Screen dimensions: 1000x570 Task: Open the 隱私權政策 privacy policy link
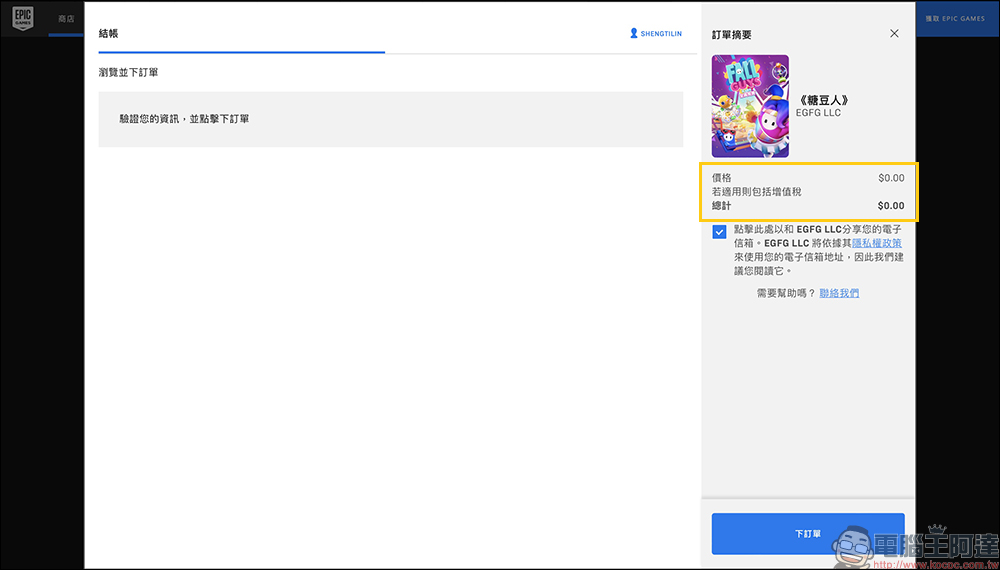pyautogui.click(x=876, y=243)
